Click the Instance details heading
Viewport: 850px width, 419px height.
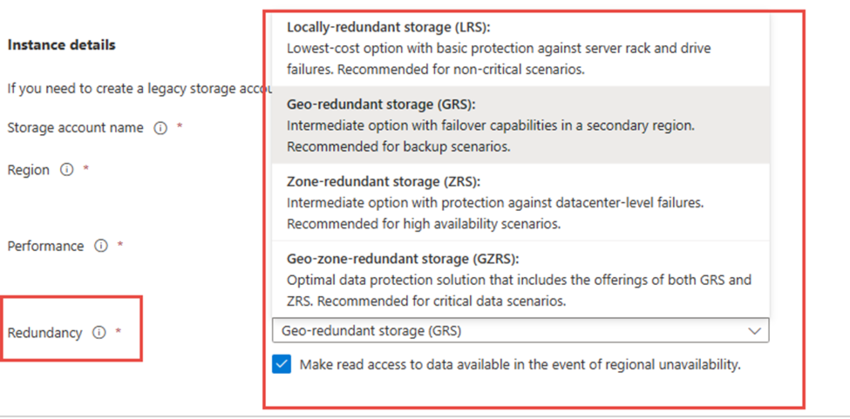pos(61,45)
